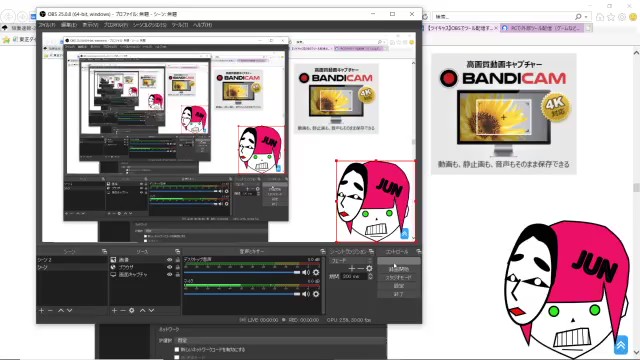Lock the ブラウザ source
The width and height of the screenshot is (640, 360).
coord(178,267)
